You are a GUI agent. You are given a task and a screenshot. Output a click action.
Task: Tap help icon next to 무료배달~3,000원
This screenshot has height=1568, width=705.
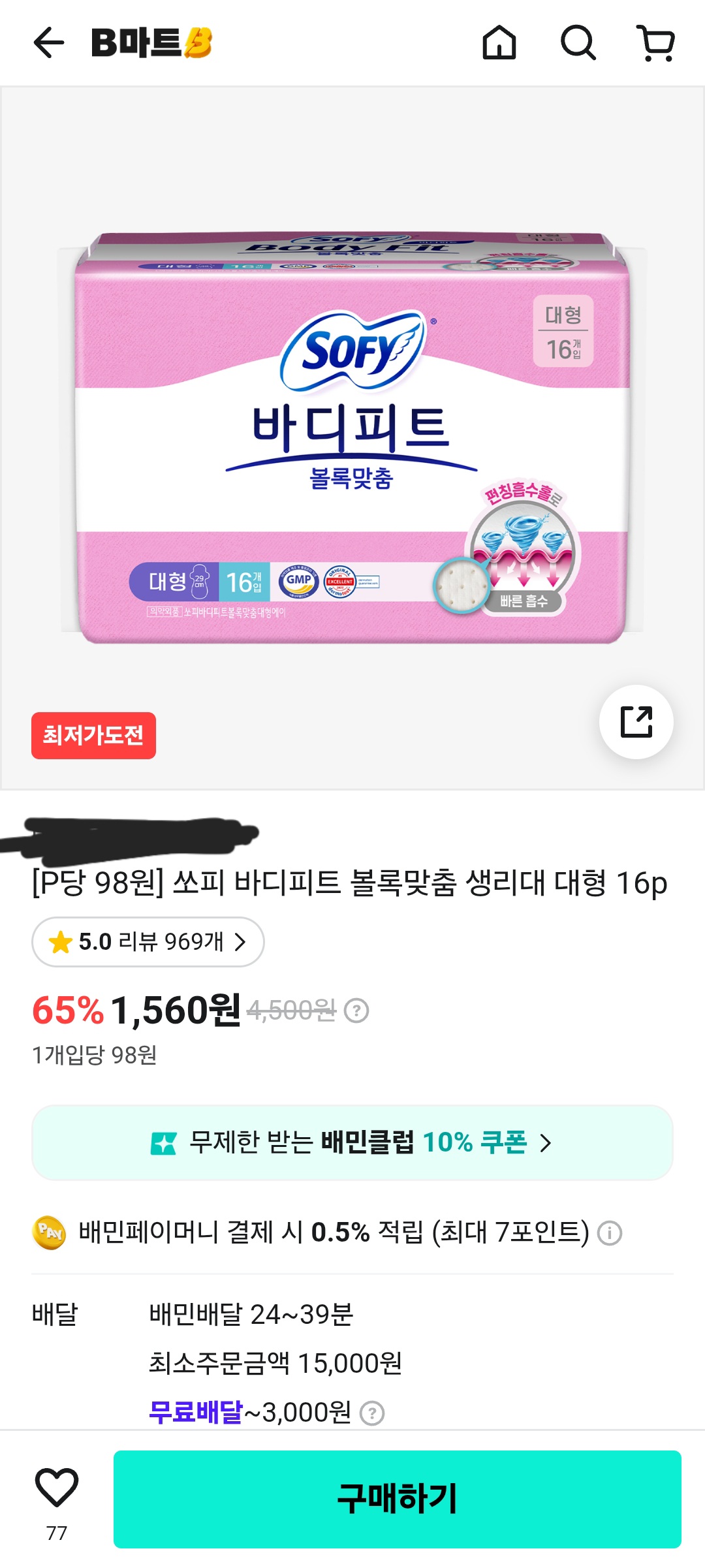[x=372, y=1413]
